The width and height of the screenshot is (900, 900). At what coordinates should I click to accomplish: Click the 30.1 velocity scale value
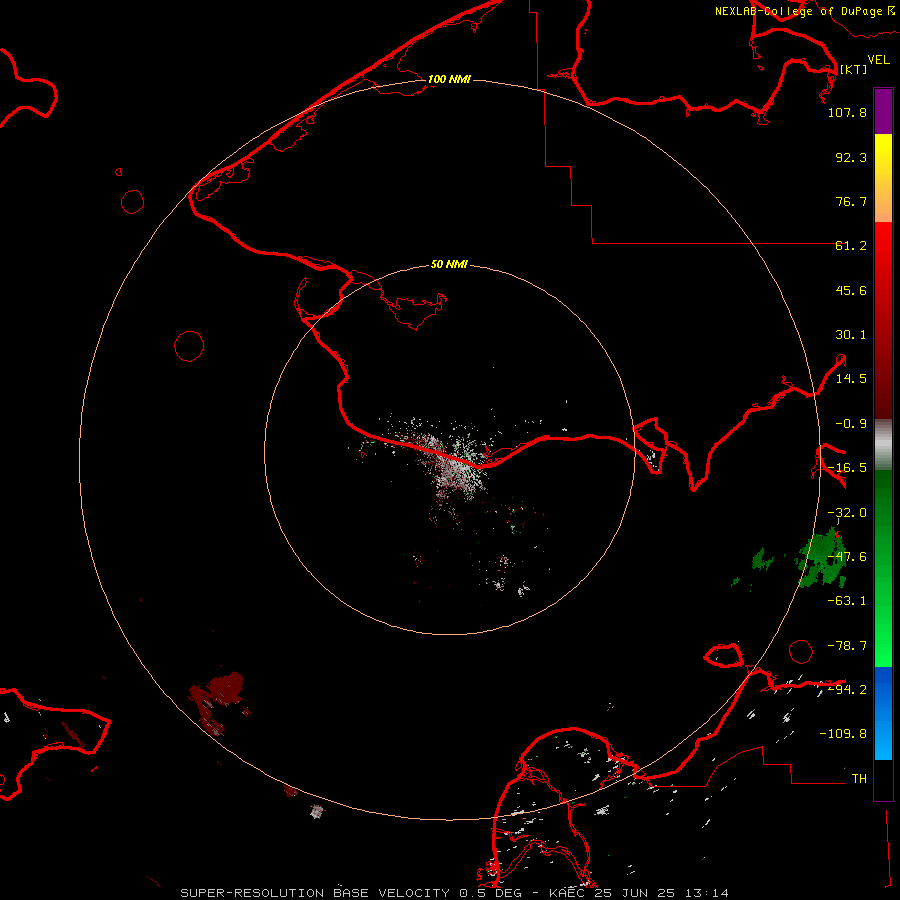[851, 335]
